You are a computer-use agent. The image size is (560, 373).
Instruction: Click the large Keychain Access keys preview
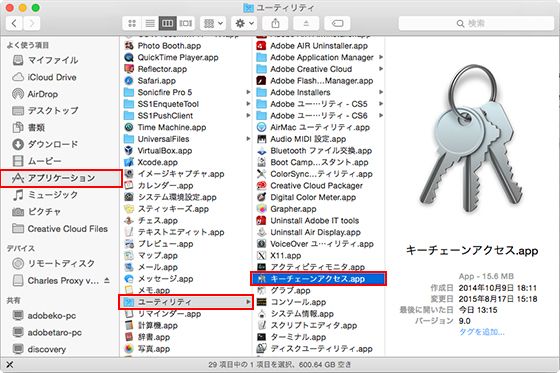click(x=472, y=139)
